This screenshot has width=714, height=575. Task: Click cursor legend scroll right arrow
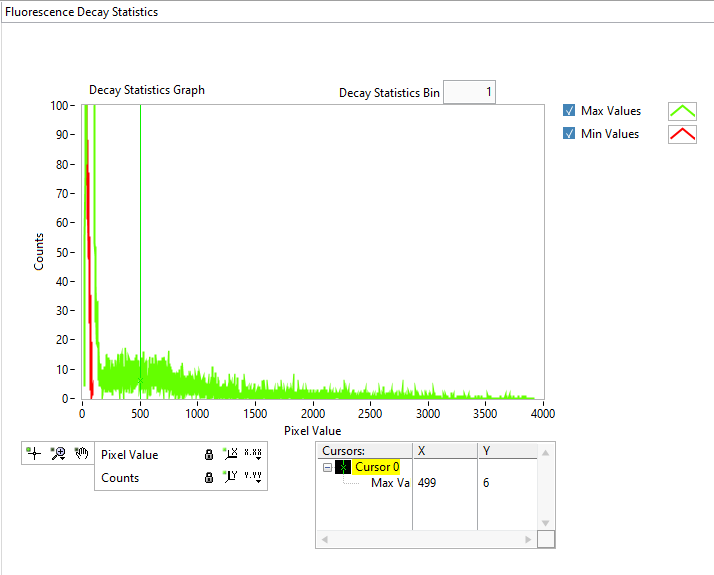[528, 539]
